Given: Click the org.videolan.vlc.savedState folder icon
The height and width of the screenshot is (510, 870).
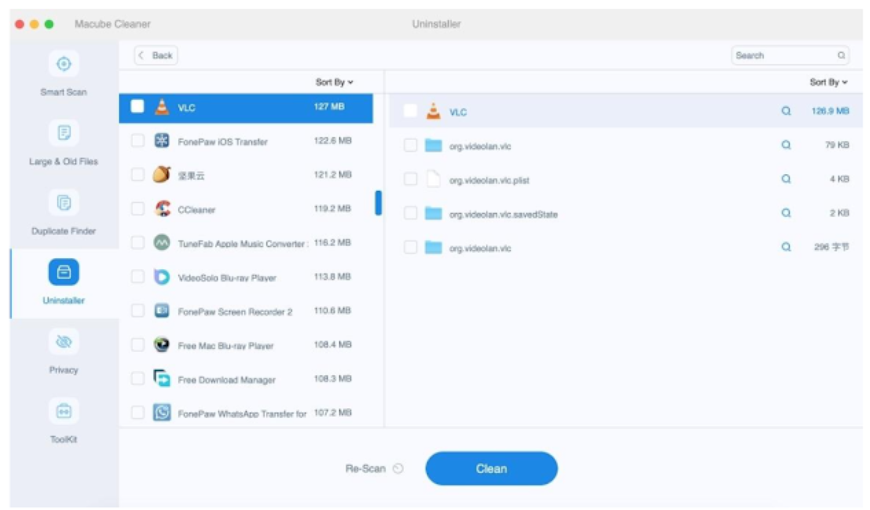Looking at the screenshot, I should (x=433, y=213).
